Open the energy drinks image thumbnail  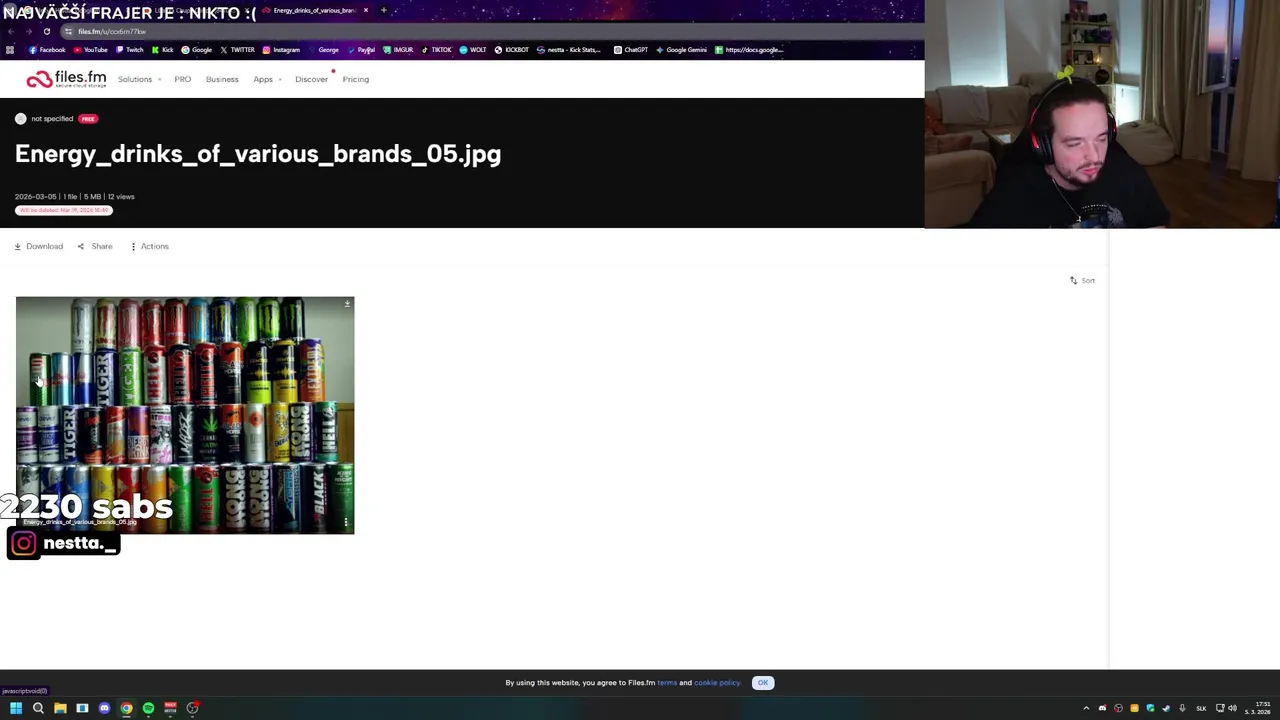185,415
